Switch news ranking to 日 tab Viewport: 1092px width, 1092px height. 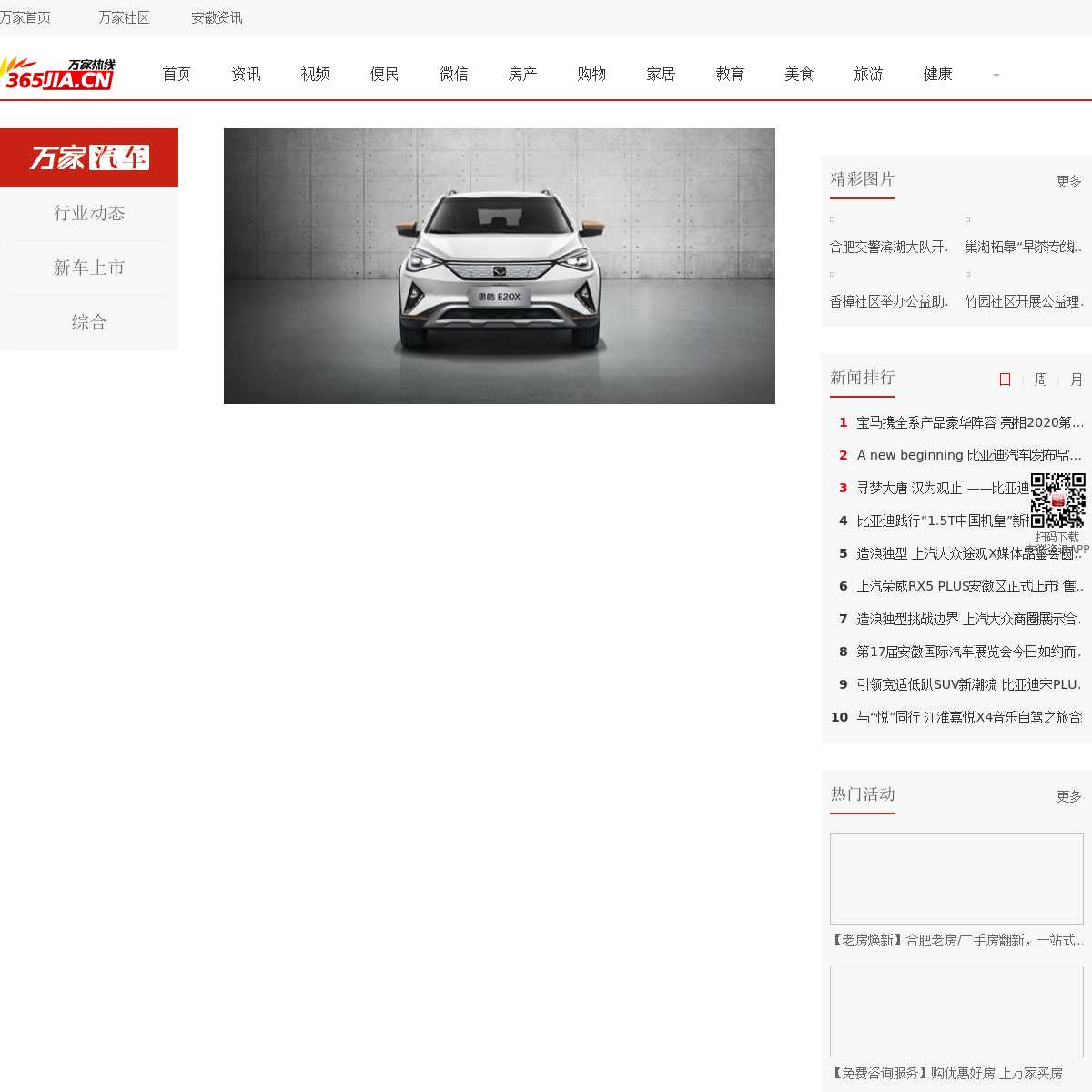click(x=1005, y=379)
